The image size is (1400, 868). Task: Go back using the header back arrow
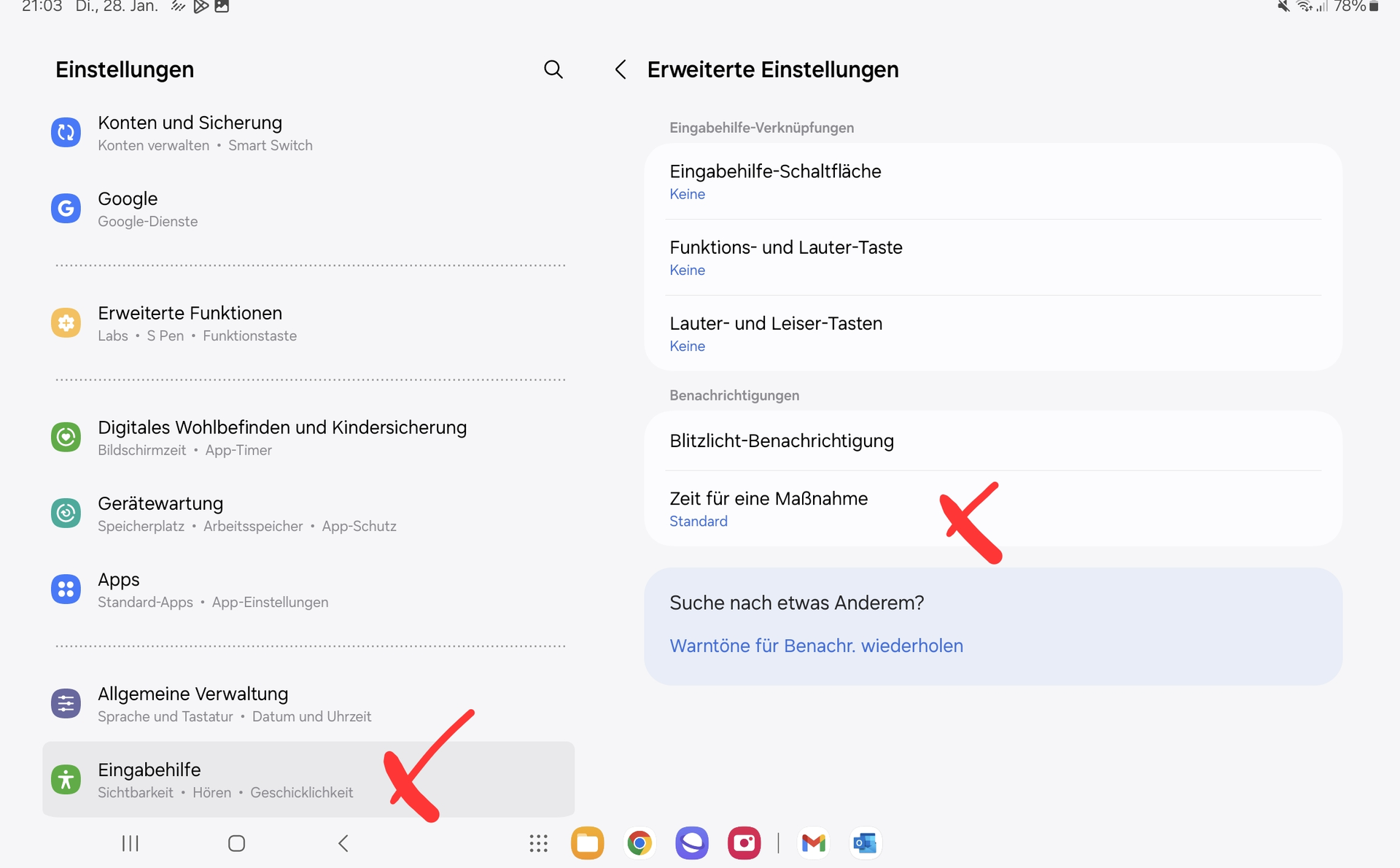click(x=621, y=69)
